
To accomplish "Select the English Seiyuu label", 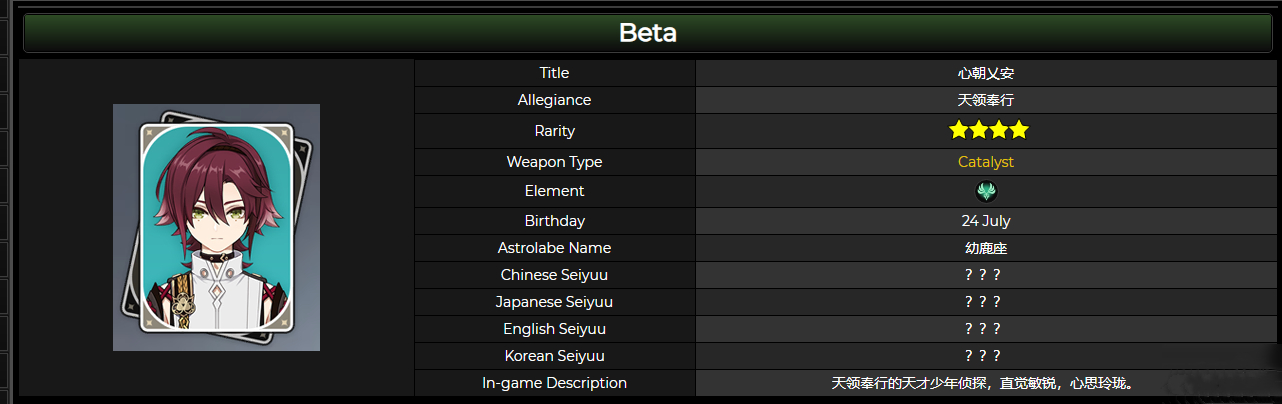I will point(554,329).
